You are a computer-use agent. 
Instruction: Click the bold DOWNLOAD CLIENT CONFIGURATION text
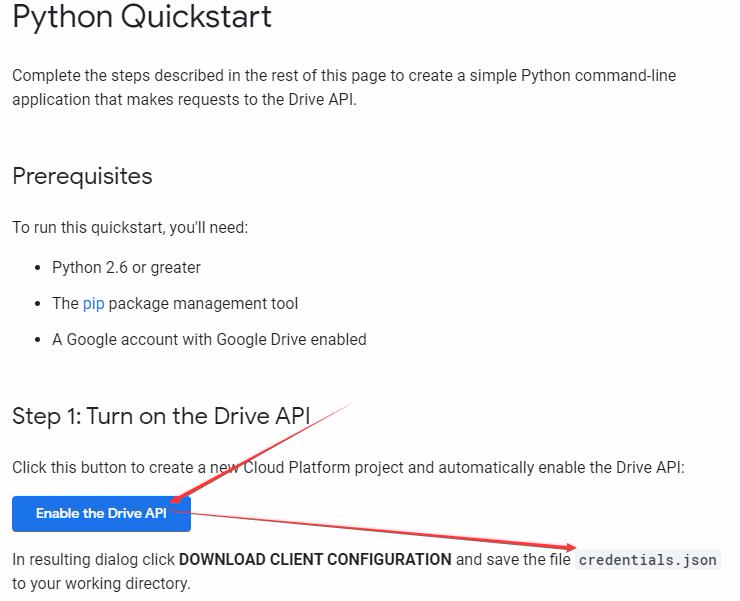click(315, 559)
